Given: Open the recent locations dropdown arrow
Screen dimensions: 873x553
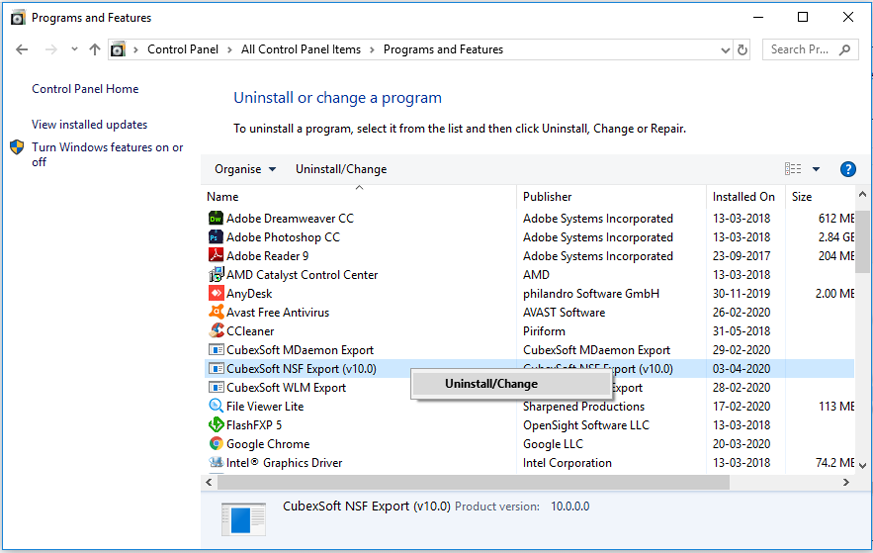Looking at the screenshot, I should coord(74,50).
